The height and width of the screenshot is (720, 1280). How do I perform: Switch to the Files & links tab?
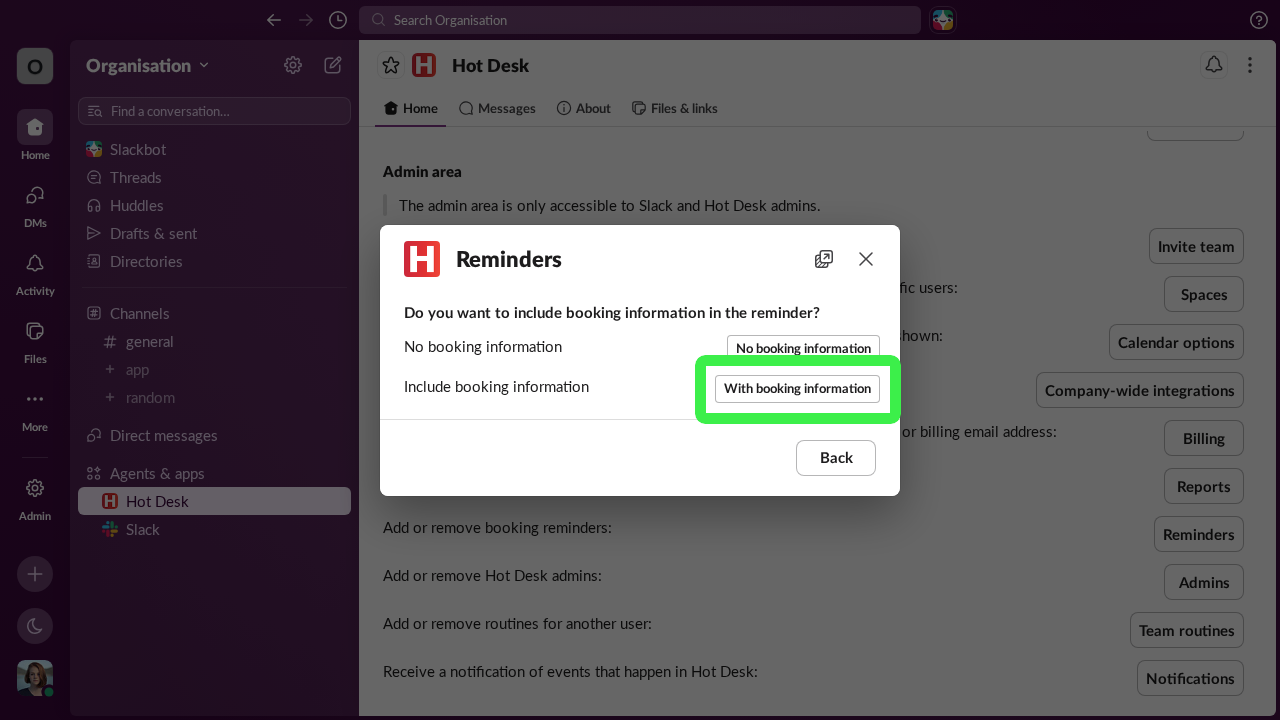[675, 108]
